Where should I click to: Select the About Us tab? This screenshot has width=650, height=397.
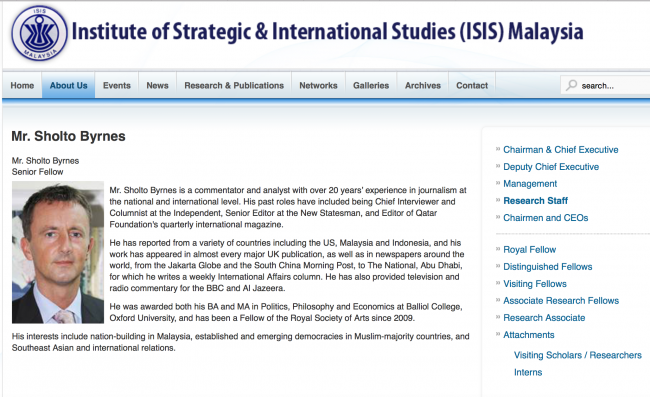(x=68, y=85)
